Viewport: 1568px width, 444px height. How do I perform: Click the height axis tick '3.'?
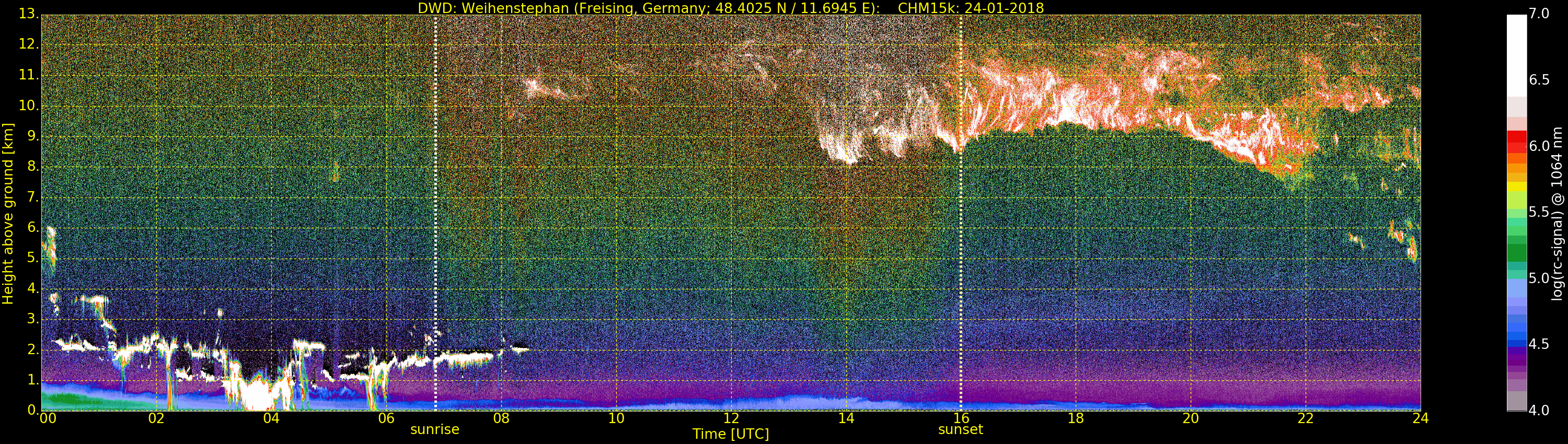pyautogui.click(x=33, y=319)
